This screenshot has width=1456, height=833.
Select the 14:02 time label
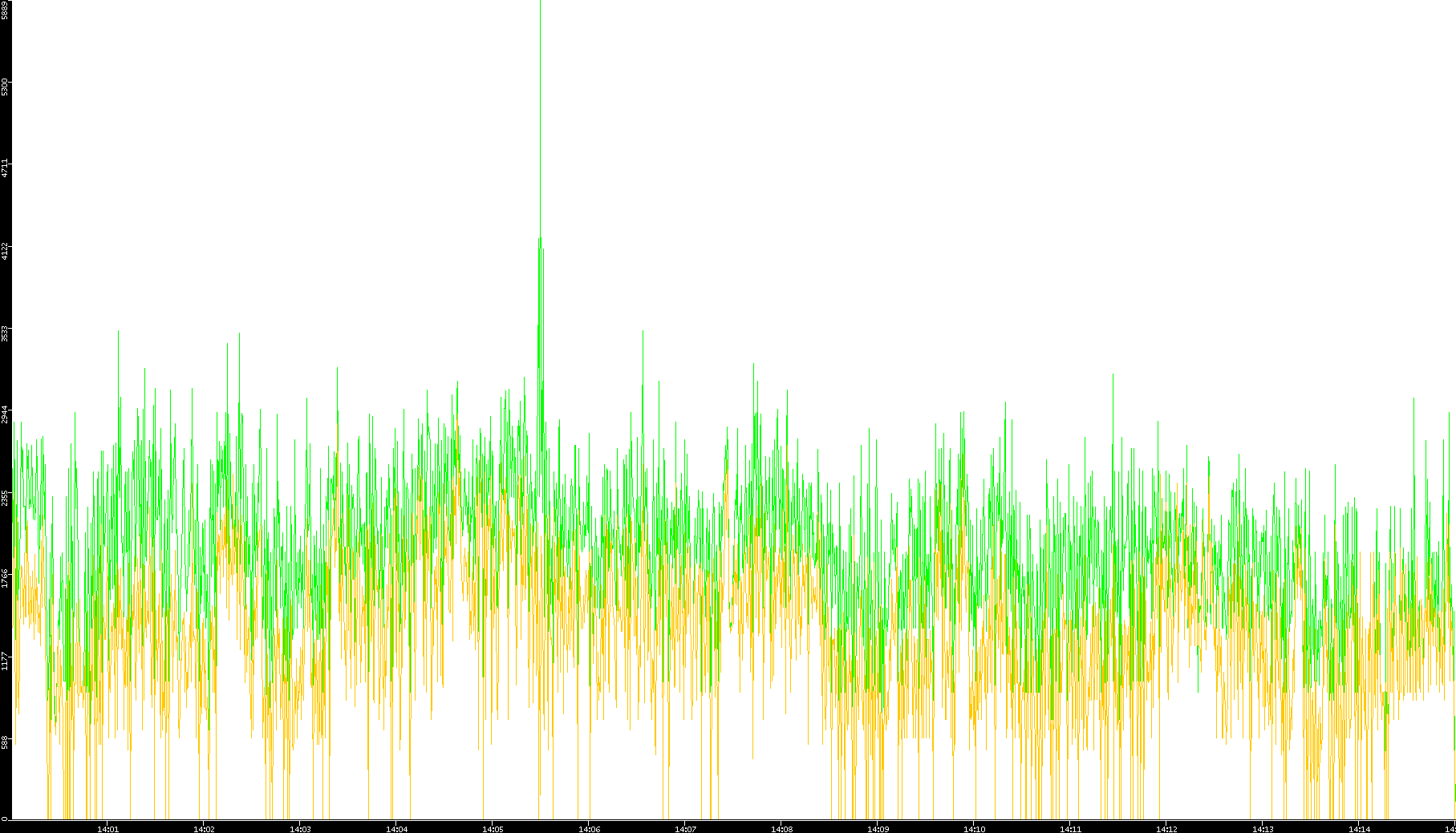(x=205, y=829)
